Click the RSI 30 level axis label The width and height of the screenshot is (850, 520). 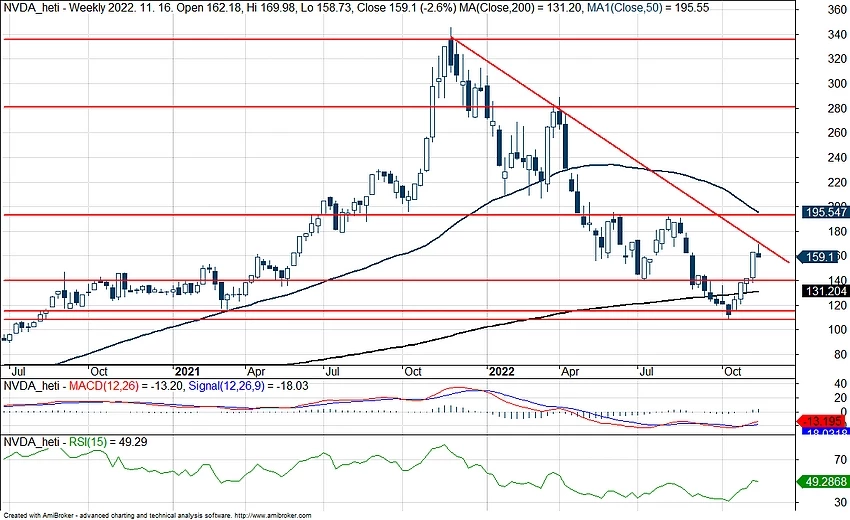tap(840, 502)
